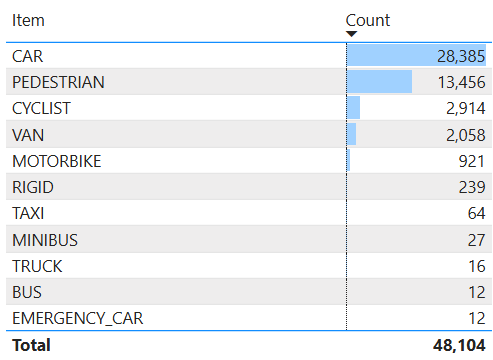Click the sort descending arrow under Count
Viewport: 493px width, 360px height.
(x=351, y=34)
